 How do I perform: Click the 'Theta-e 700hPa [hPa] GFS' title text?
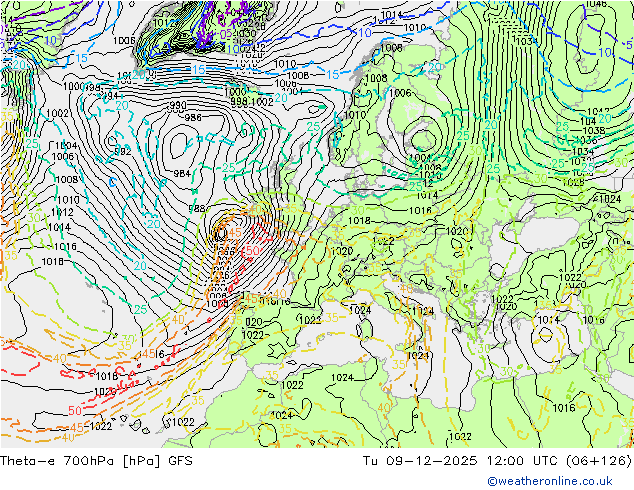point(96,460)
